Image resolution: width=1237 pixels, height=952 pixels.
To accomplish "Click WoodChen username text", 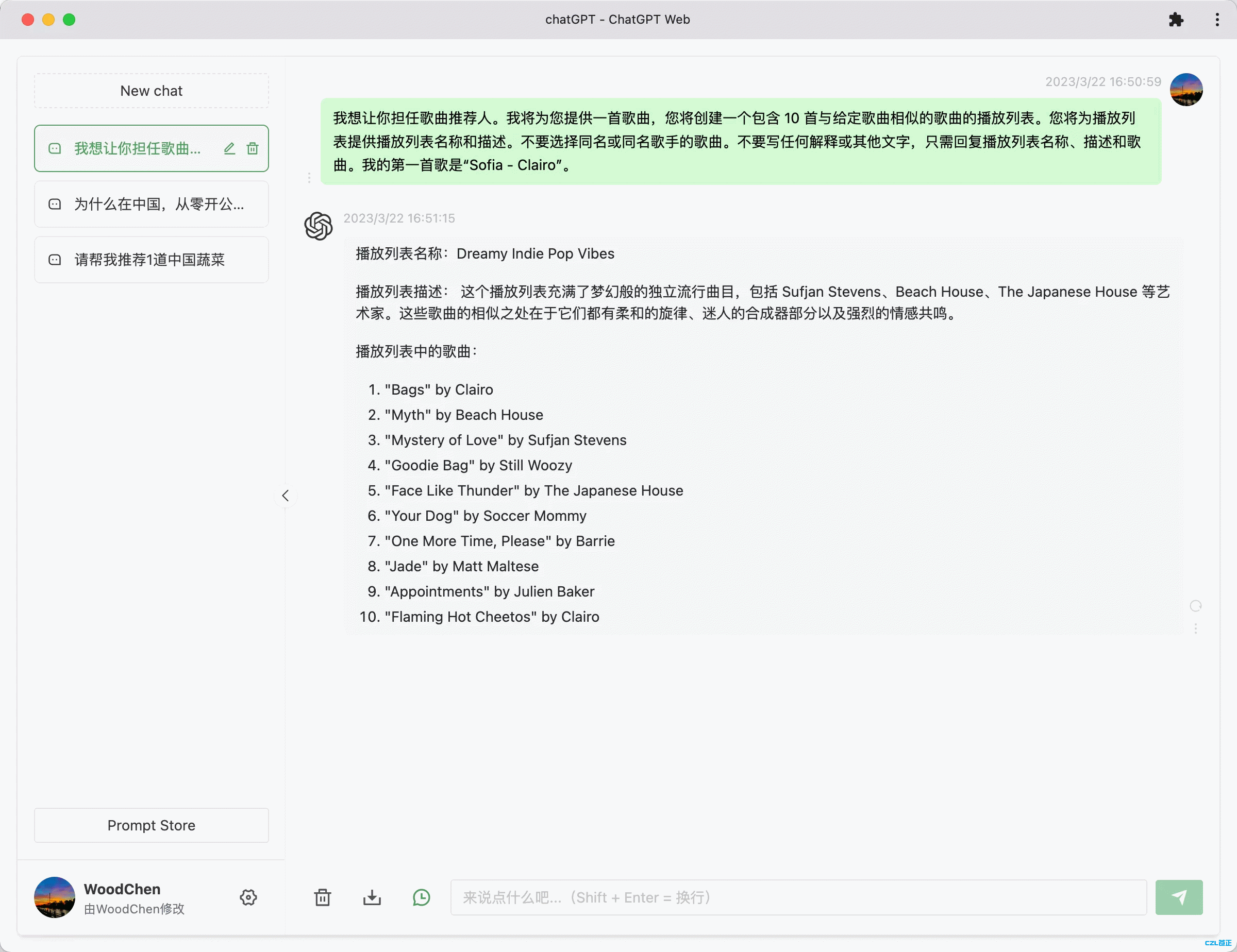I will coord(122,889).
